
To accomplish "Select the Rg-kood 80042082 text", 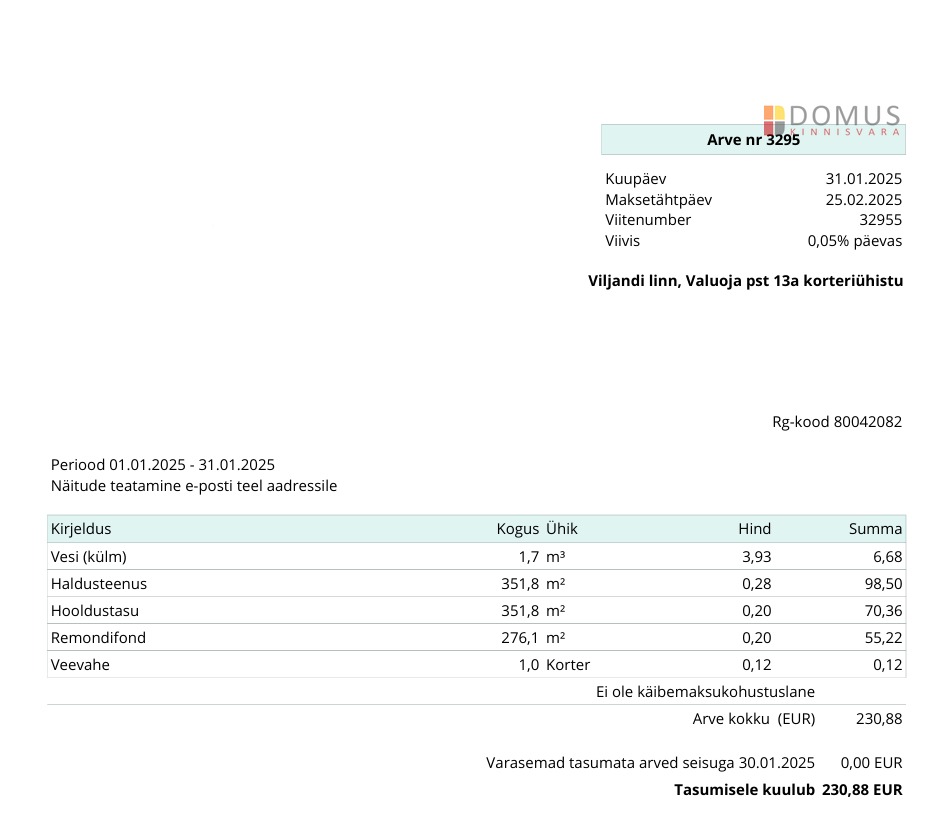I will point(836,422).
